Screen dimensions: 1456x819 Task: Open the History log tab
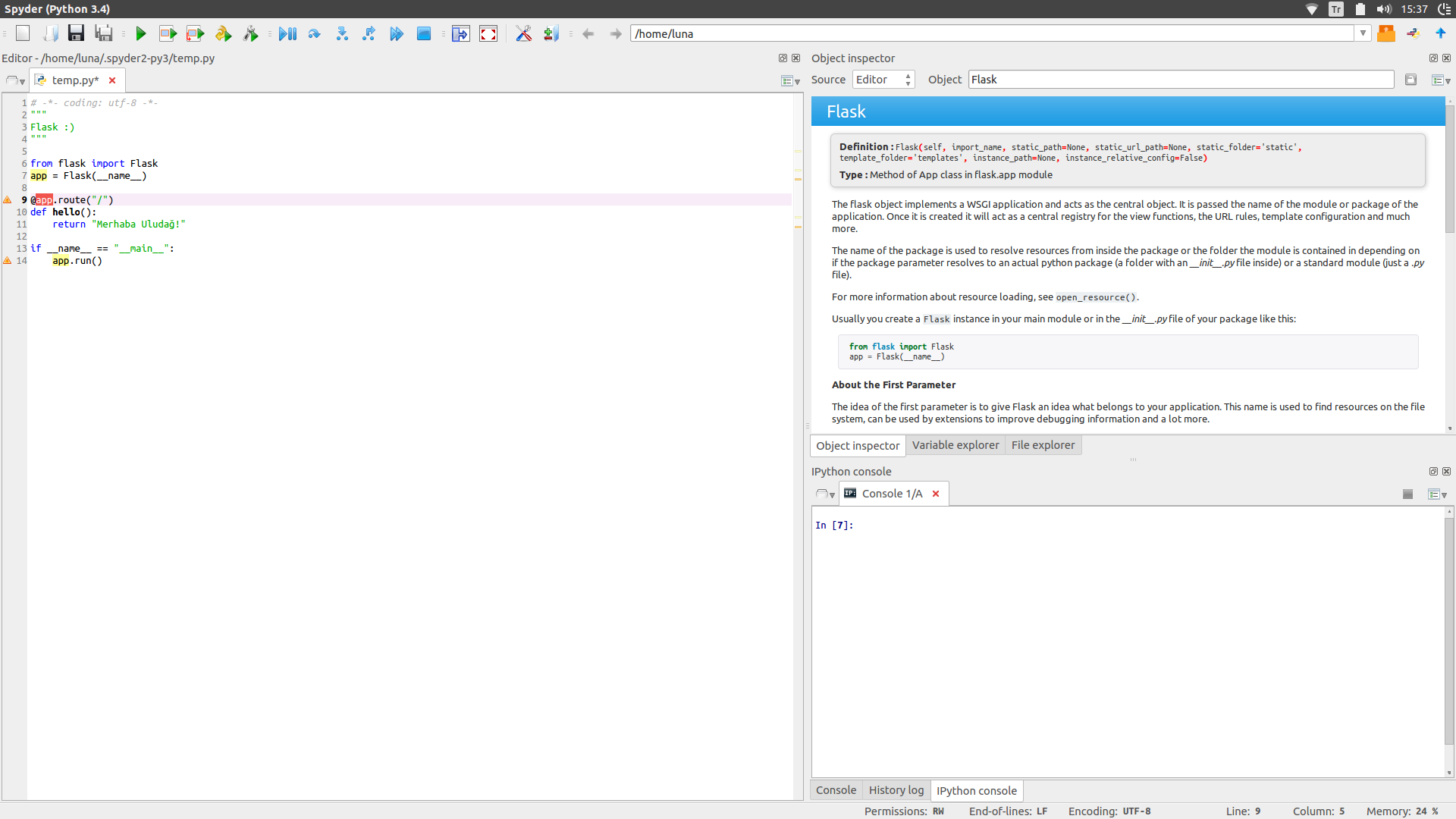coord(896,790)
